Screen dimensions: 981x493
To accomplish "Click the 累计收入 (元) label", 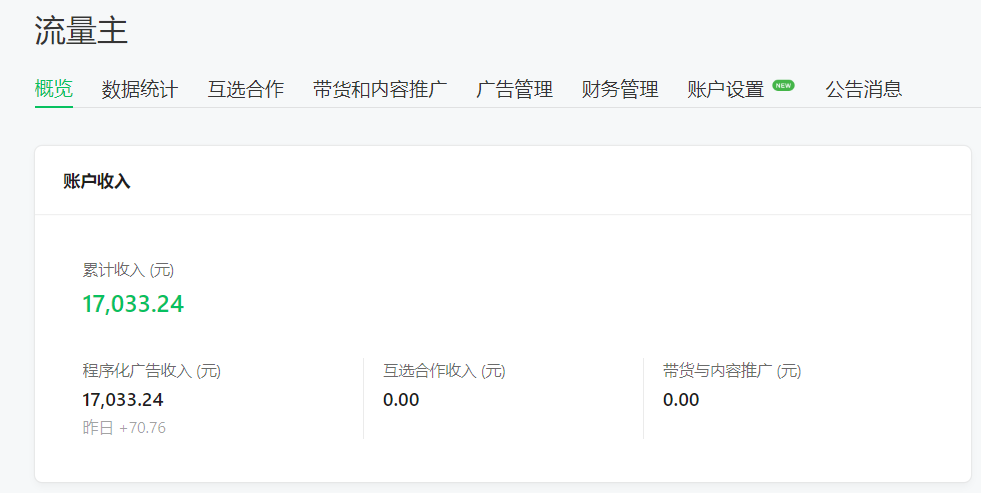I will pos(128,270).
